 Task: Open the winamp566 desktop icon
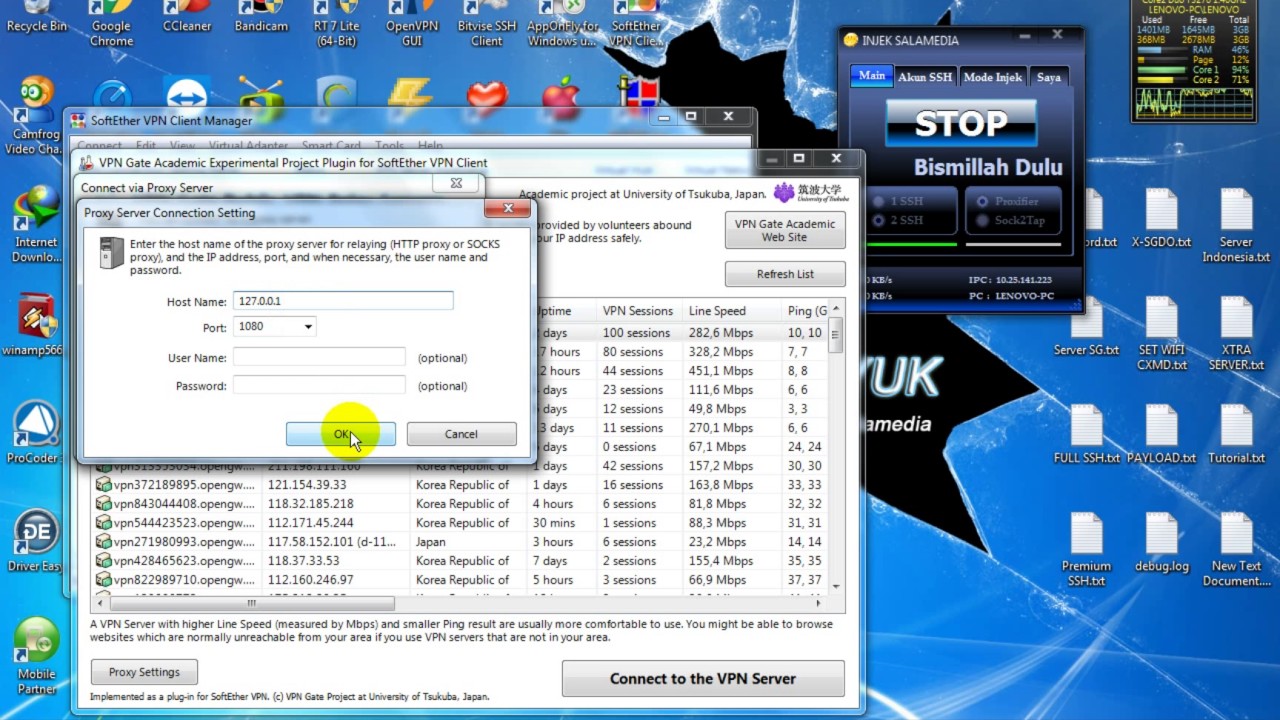click(x=37, y=325)
